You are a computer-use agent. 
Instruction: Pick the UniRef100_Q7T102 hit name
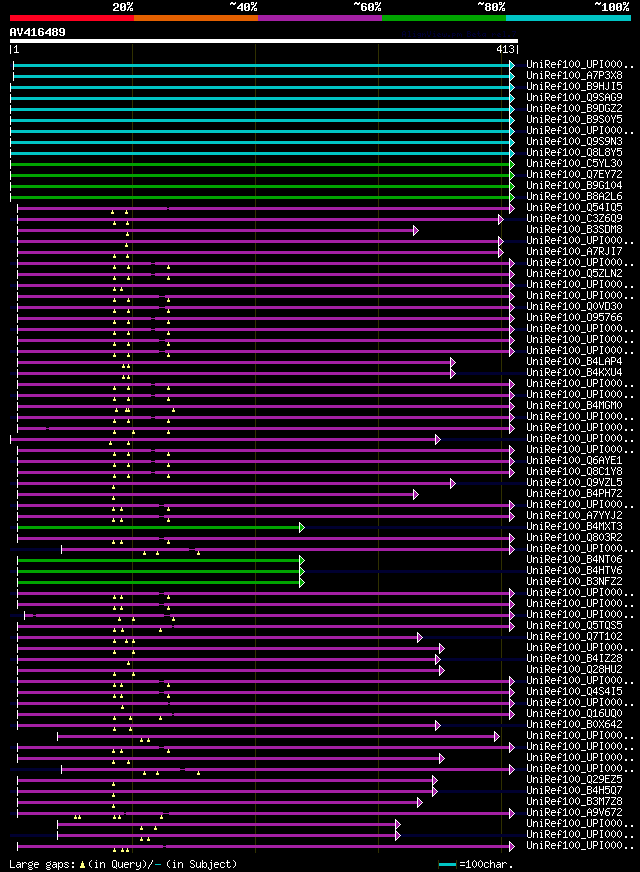(574, 637)
